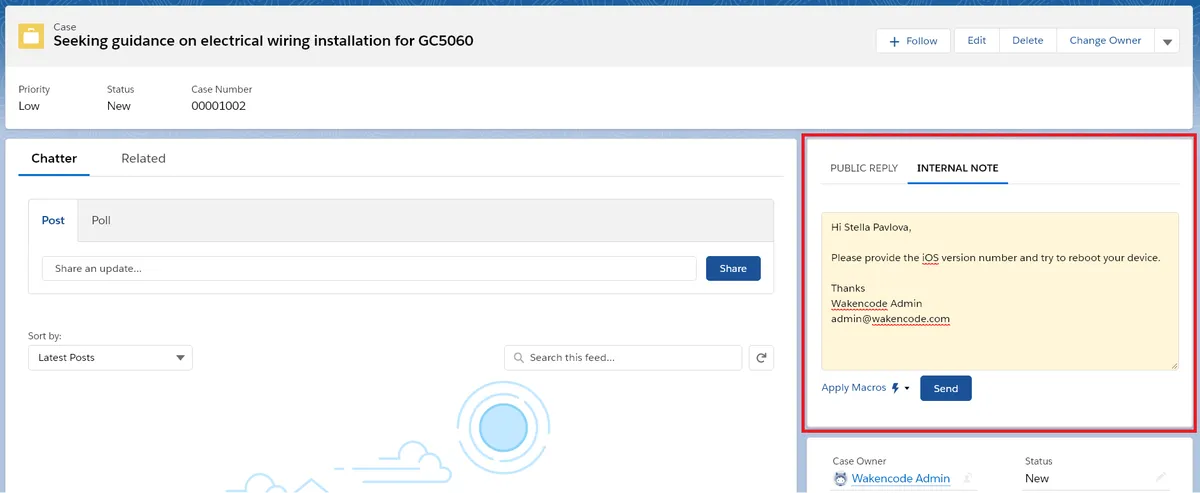Image resolution: width=1200 pixels, height=493 pixels.
Task: Follow this case
Action: [x=913, y=41]
